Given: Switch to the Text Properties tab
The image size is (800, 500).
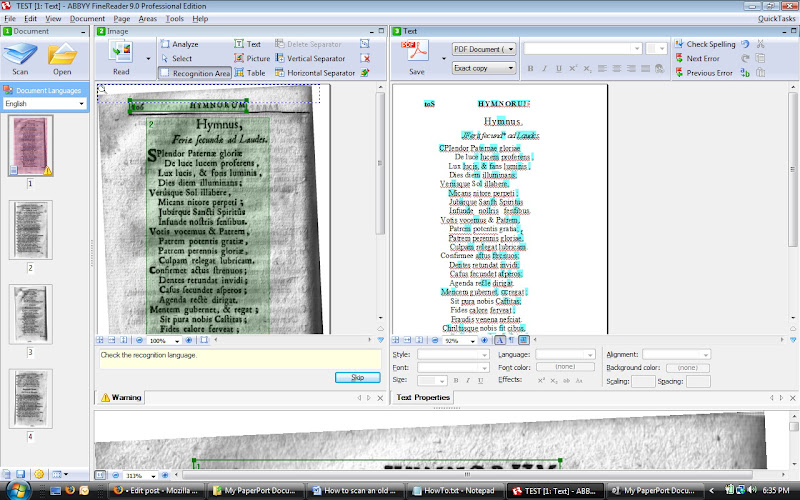Looking at the screenshot, I should pyautogui.click(x=423, y=398).
